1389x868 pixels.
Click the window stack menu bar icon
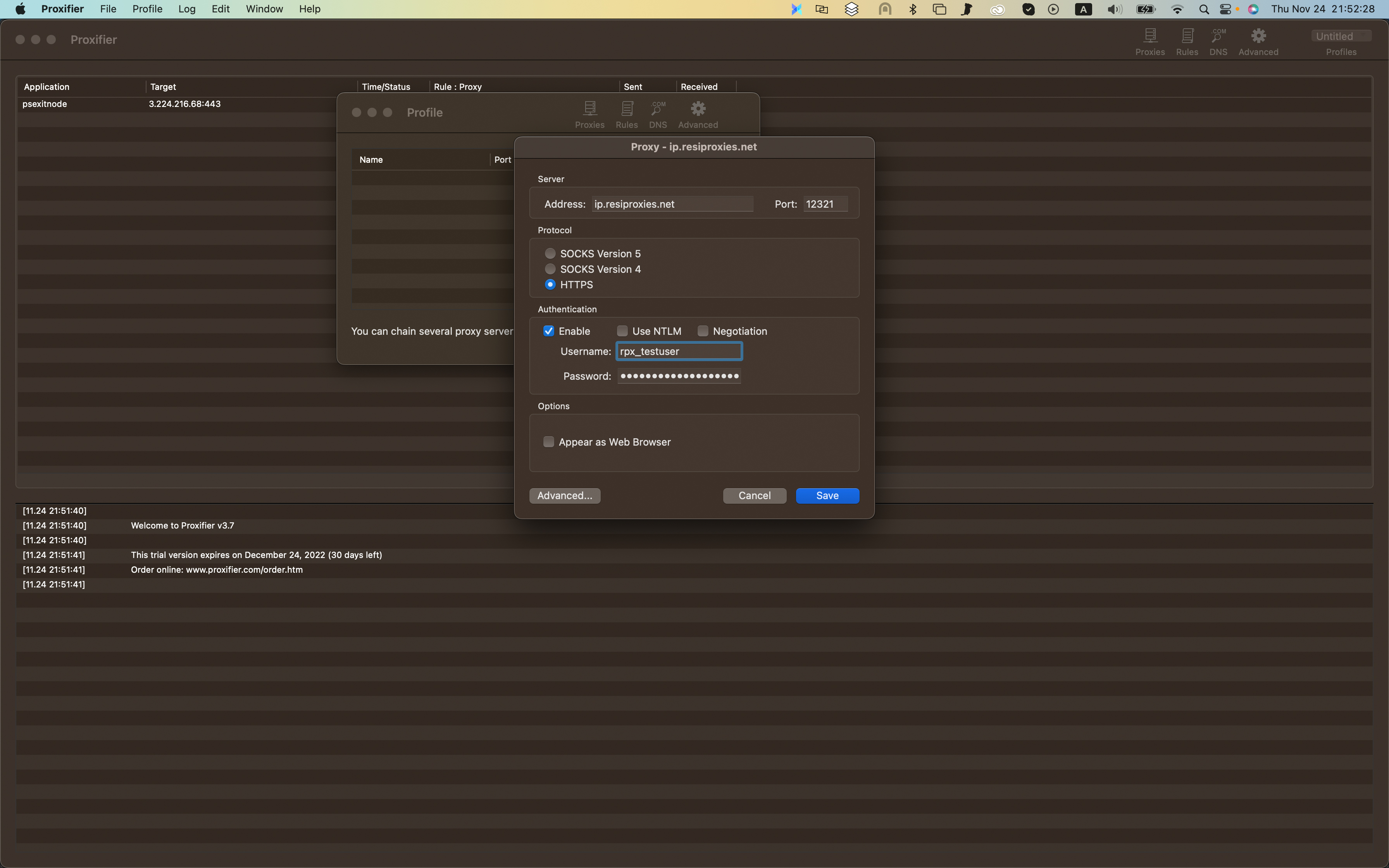tap(939, 9)
